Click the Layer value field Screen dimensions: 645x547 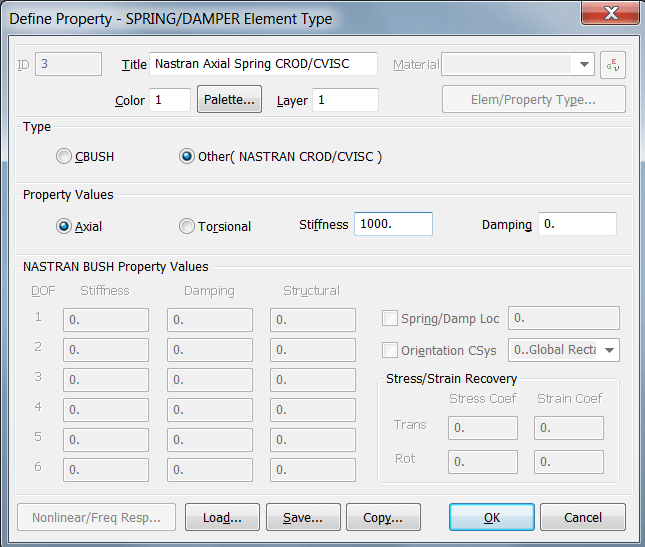[345, 100]
